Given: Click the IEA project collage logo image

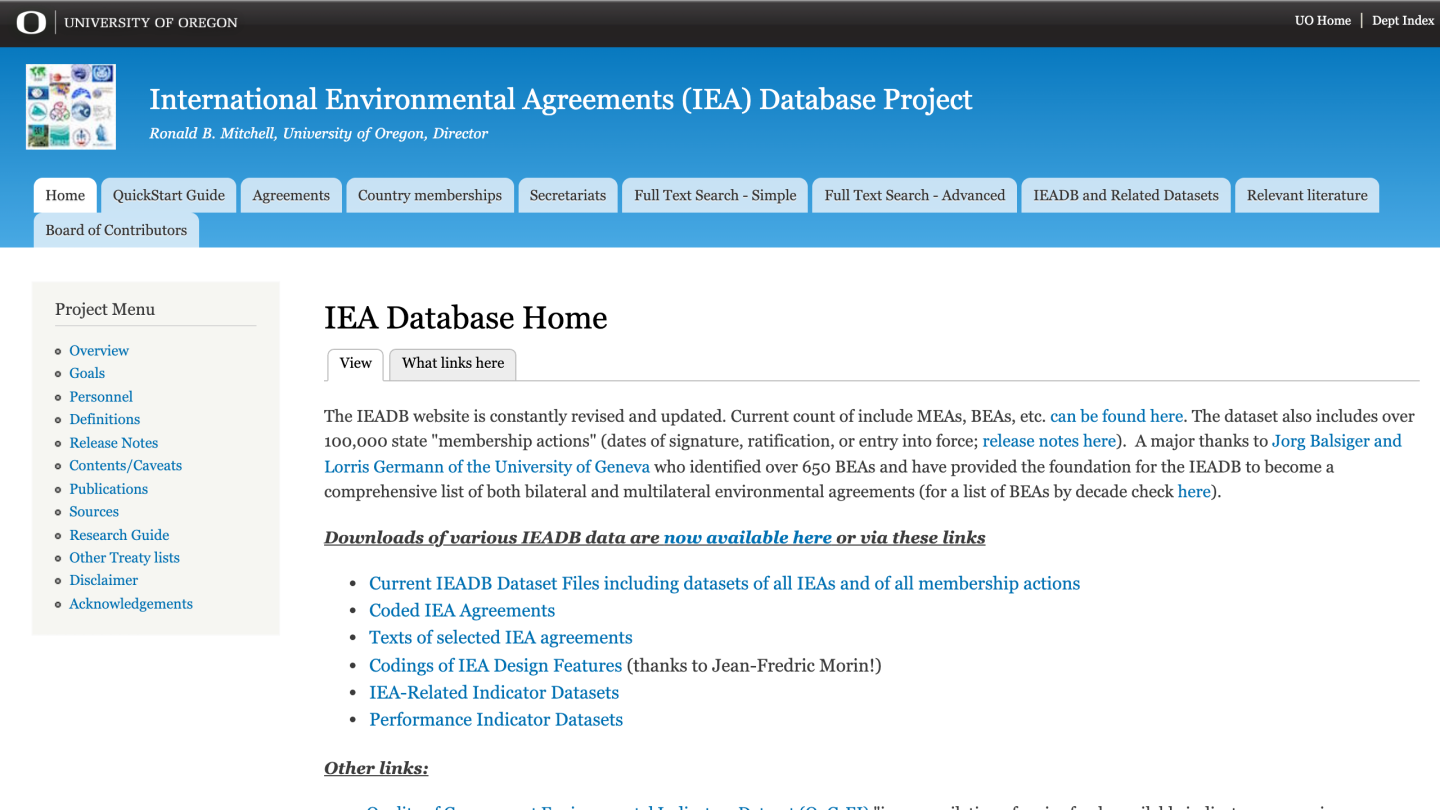Looking at the screenshot, I should pos(71,107).
